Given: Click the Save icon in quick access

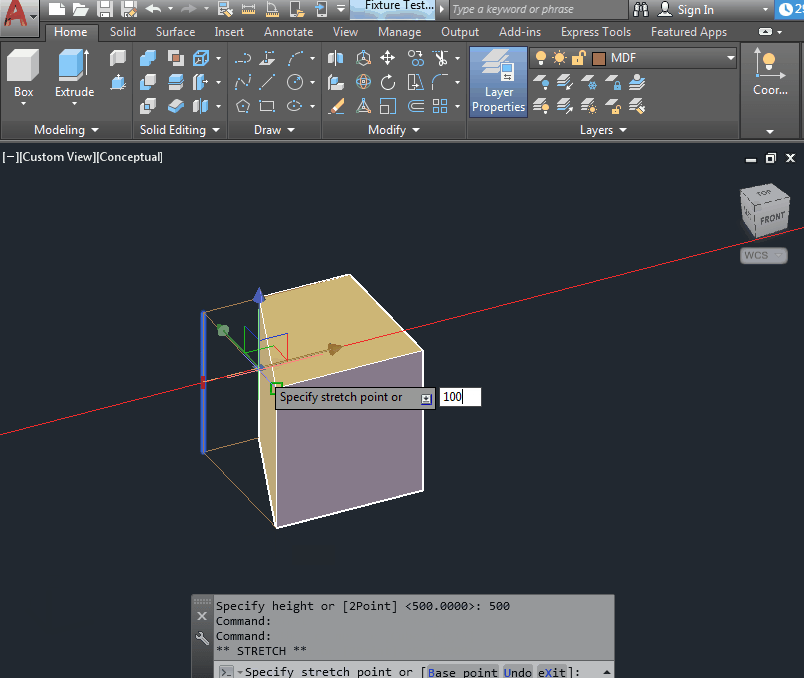Looking at the screenshot, I should click(x=105, y=9).
